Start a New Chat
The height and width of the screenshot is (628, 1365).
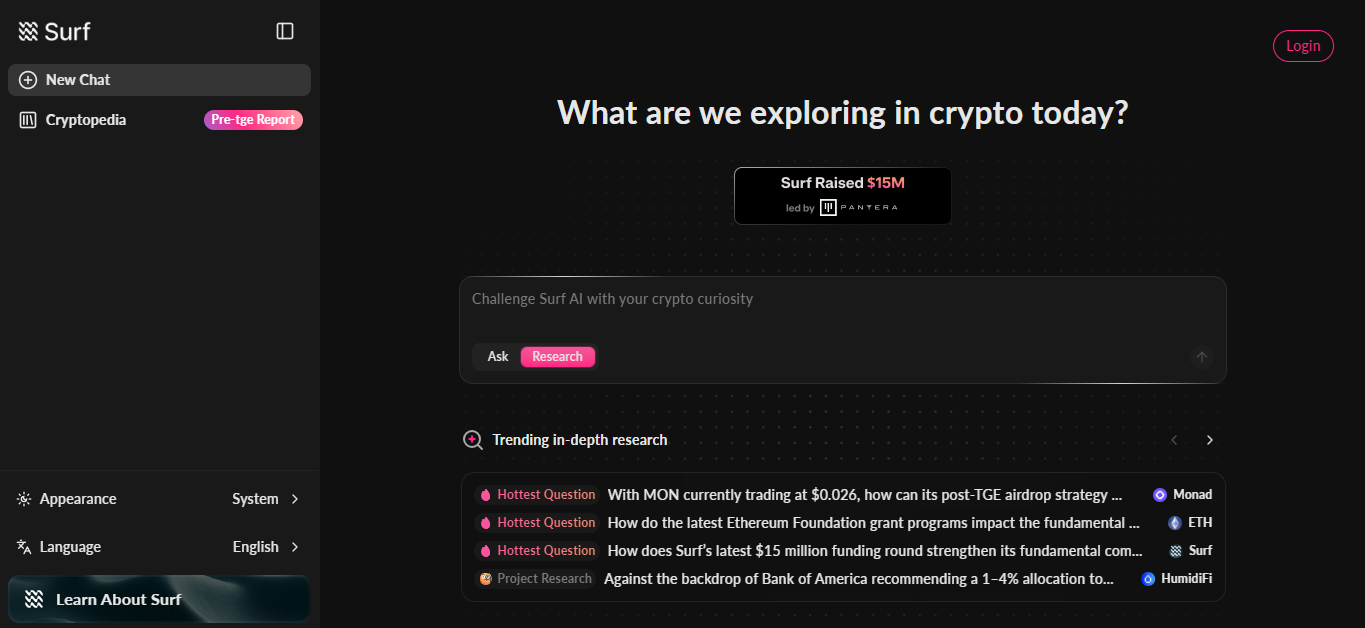159,80
